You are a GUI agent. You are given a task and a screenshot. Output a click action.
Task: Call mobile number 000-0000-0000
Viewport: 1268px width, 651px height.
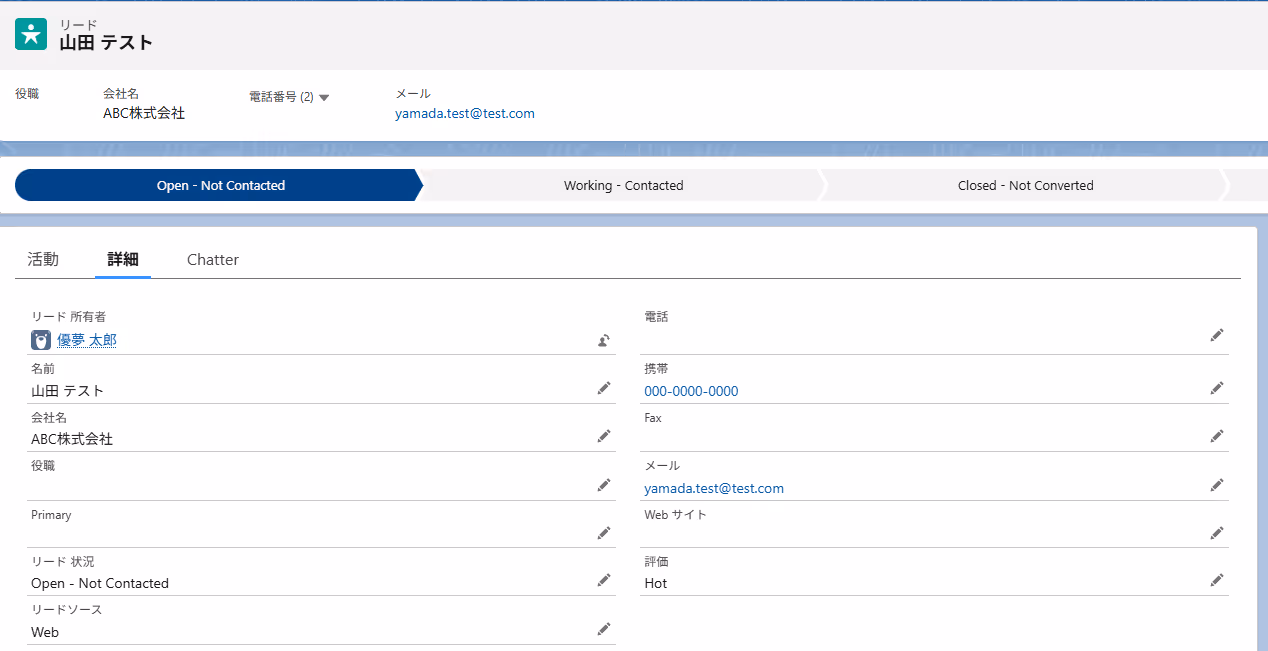point(691,391)
